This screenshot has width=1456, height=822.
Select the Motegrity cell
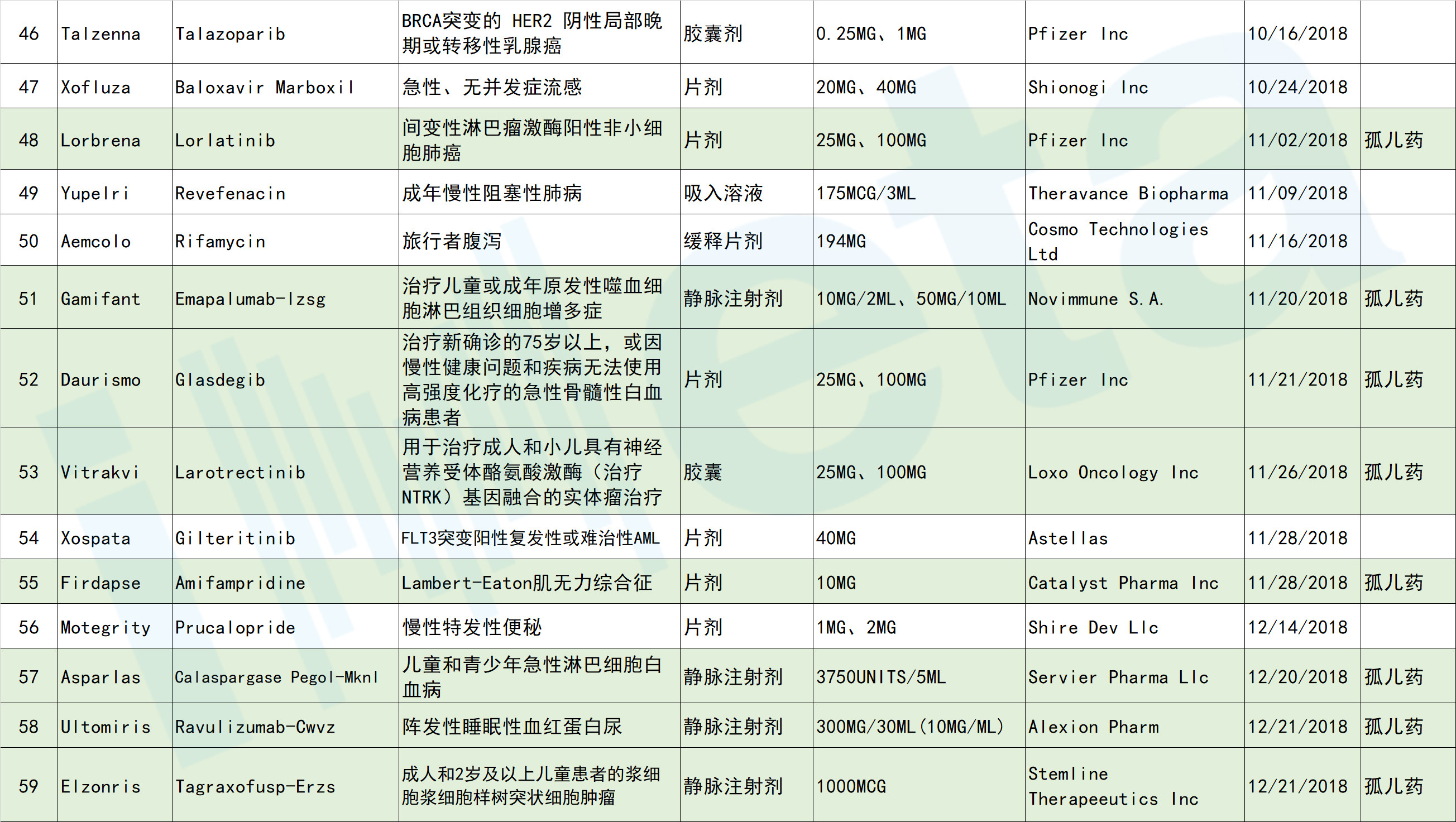[x=115, y=626]
